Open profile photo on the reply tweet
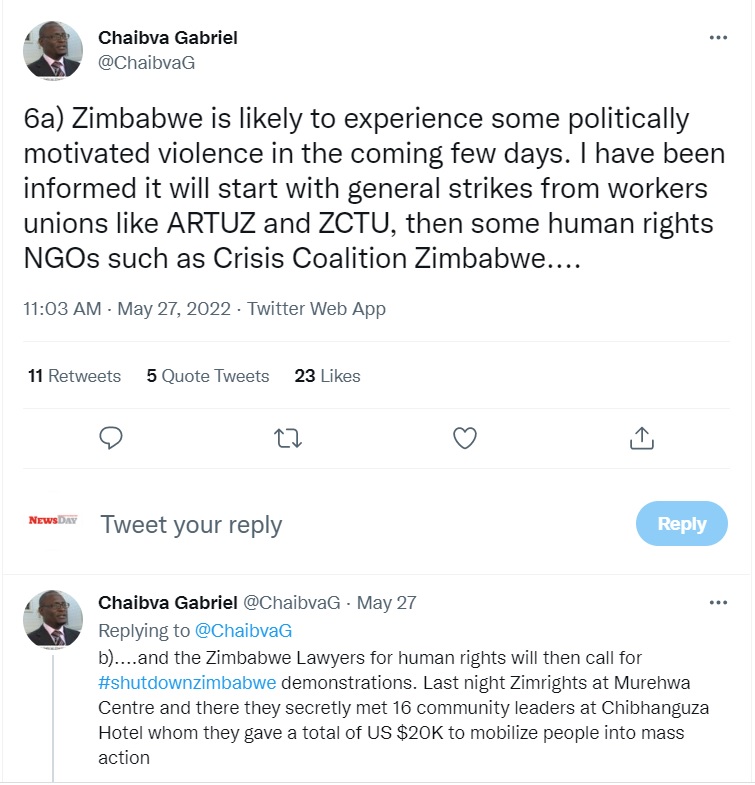Viewport: 755px width, 785px height. click(x=53, y=618)
